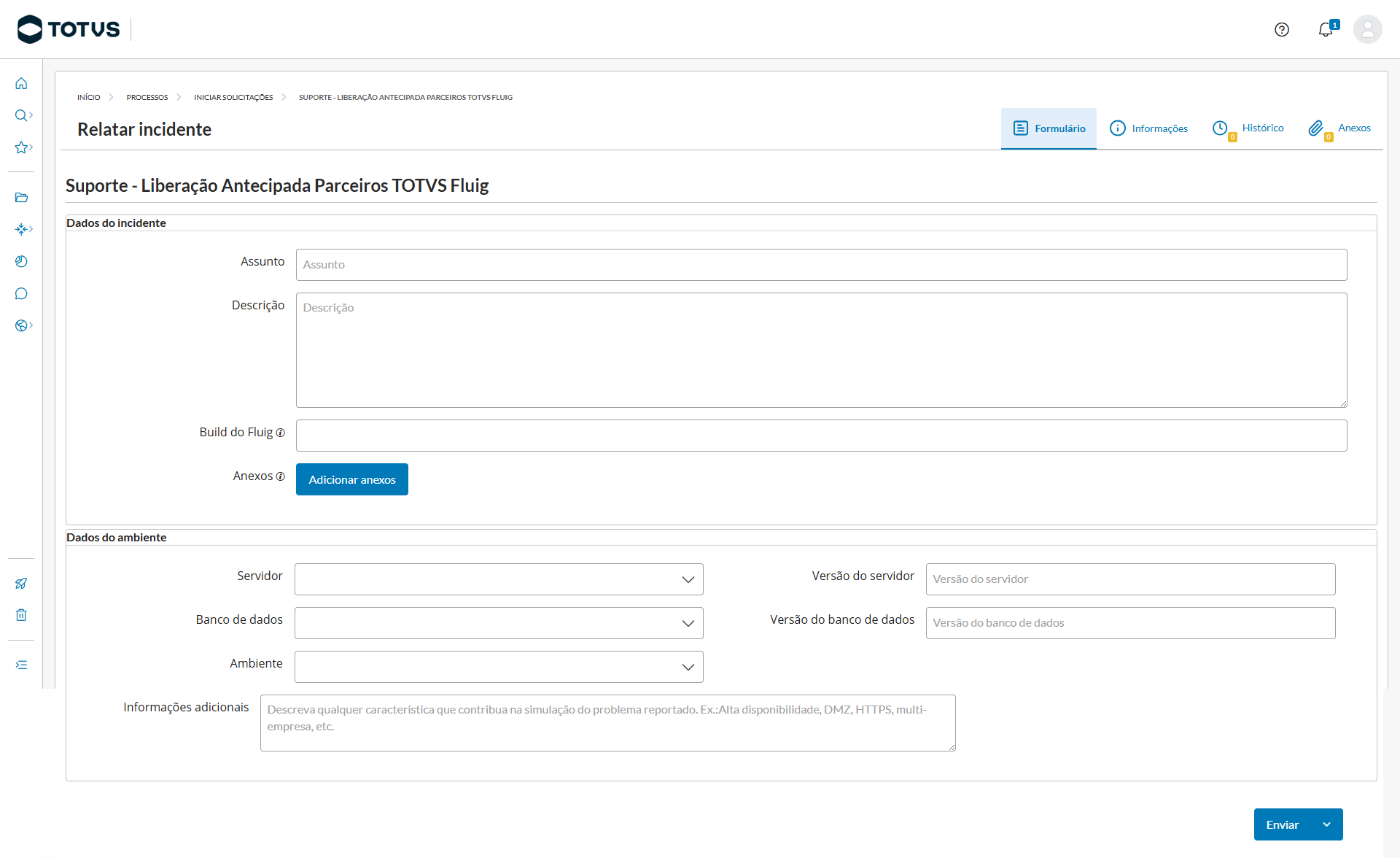Open the trash bin sidebar icon

point(21,615)
